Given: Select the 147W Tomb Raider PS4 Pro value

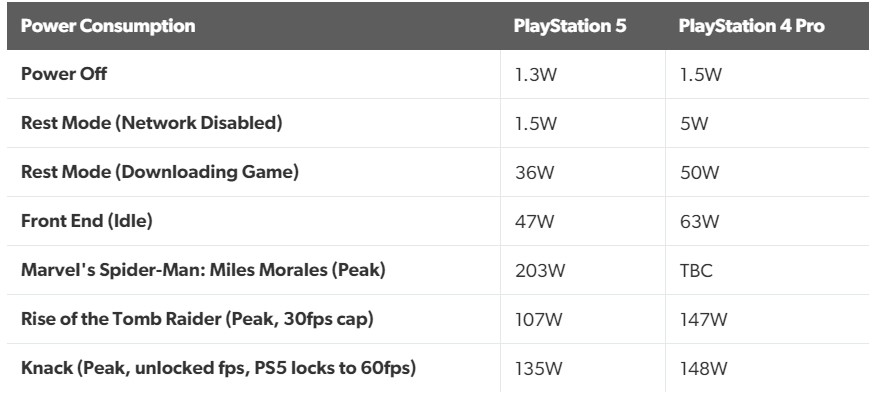Looking at the screenshot, I should [703, 320].
